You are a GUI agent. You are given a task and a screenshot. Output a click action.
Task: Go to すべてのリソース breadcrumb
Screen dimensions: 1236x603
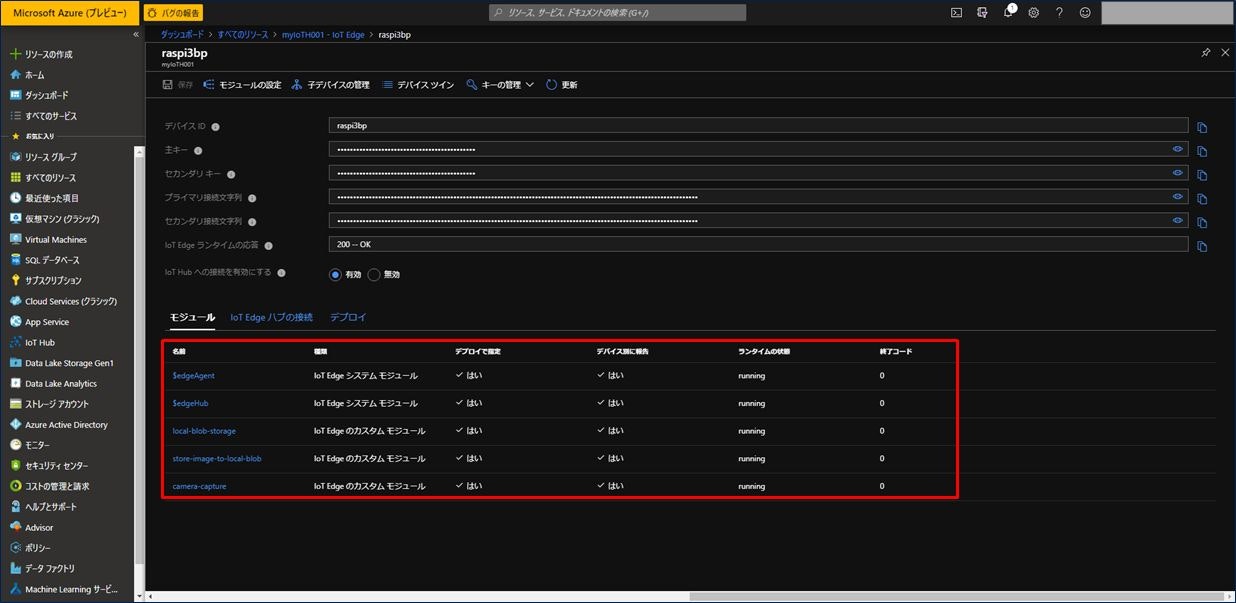pyautogui.click(x=243, y=34)
